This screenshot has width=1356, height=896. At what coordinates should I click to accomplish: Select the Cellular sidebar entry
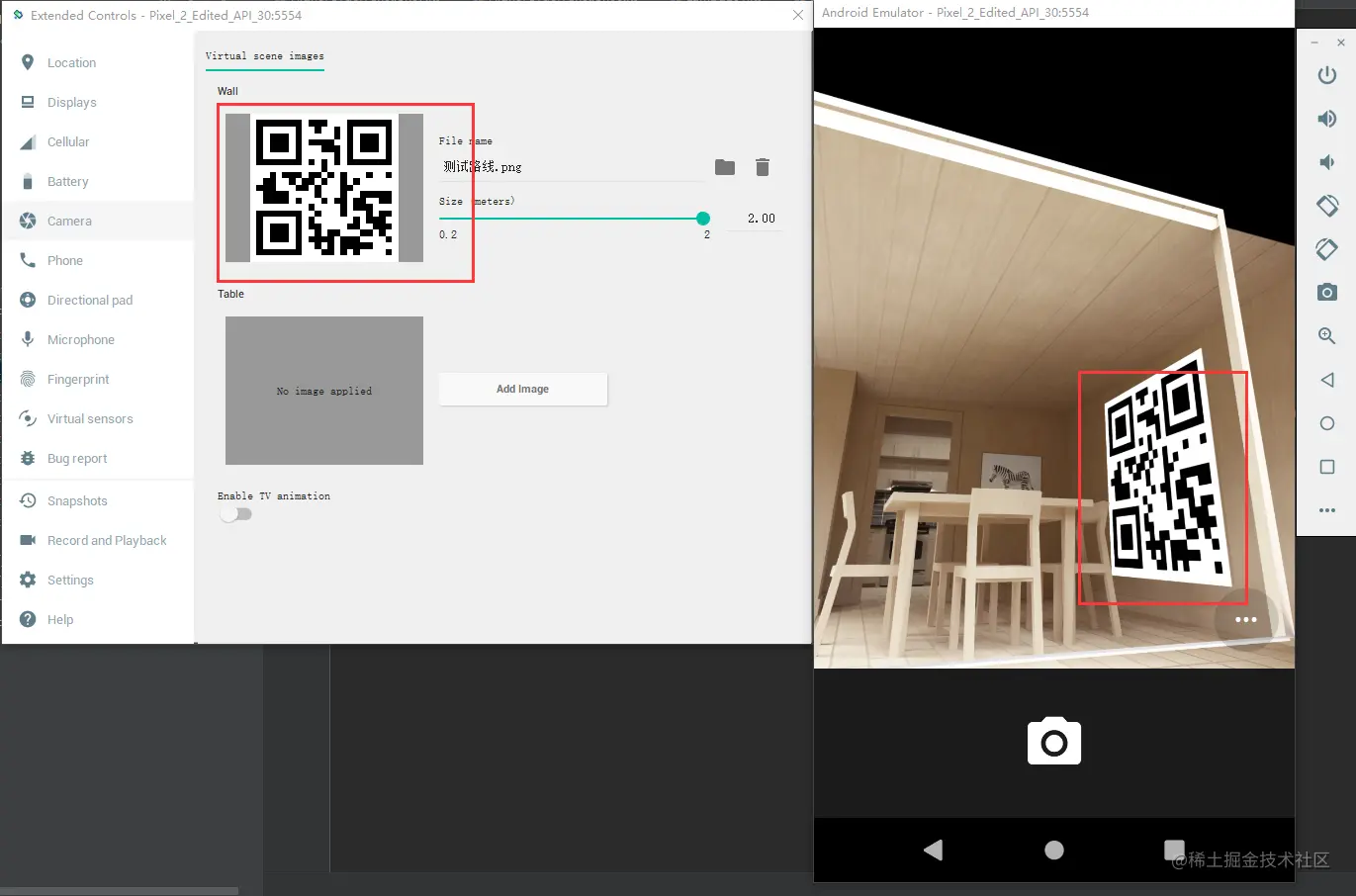tap(98, 141)
